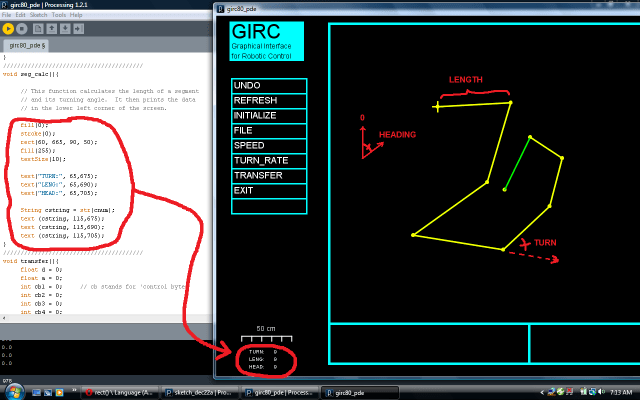Create a new sketch from the toolbar
This screenshot has width=640, height=400.
coord(38,29)
